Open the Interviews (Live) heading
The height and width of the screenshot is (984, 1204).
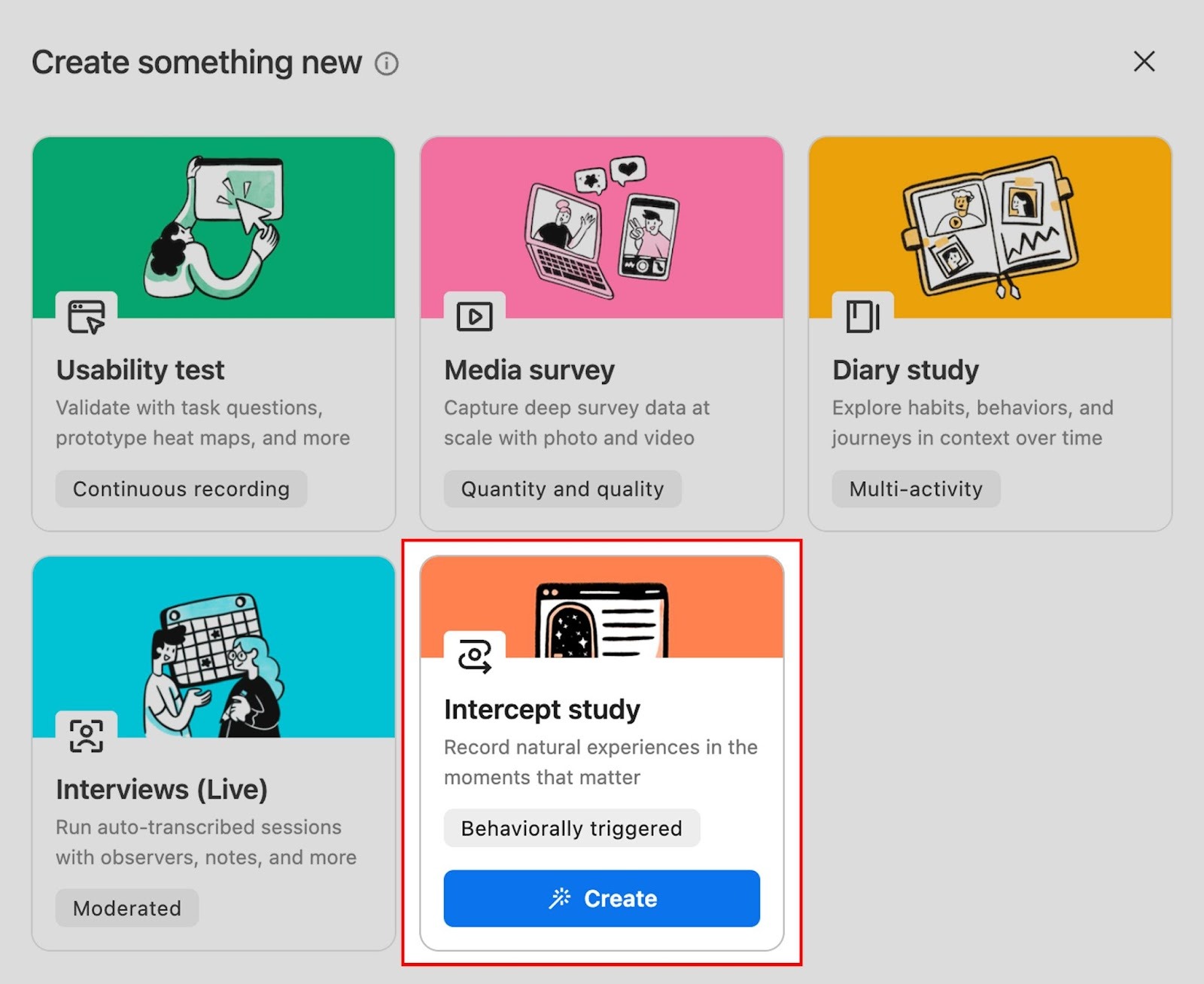point(162,790)
